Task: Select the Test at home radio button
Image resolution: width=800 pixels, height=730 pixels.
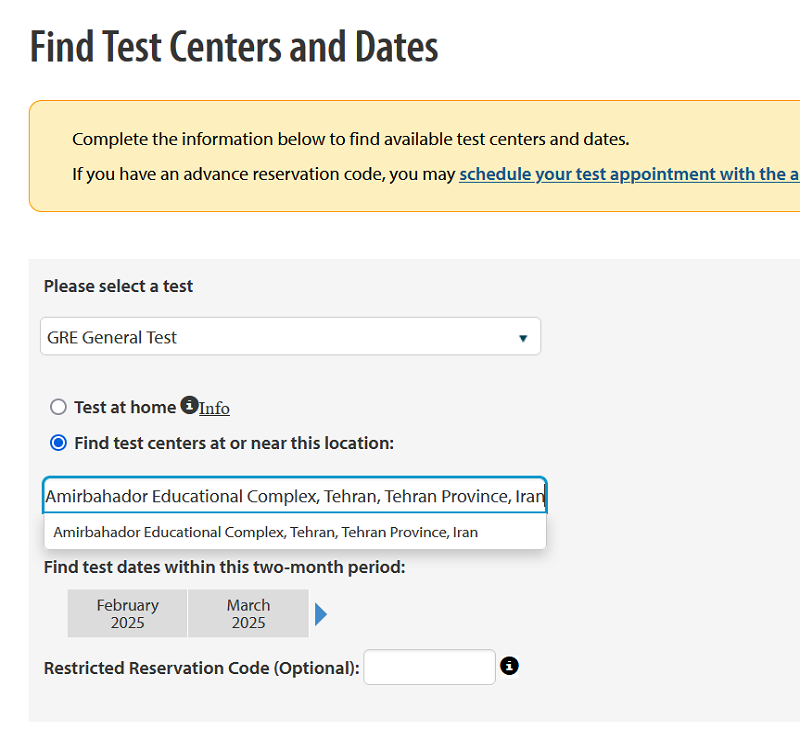Action: tap(58, 407)
